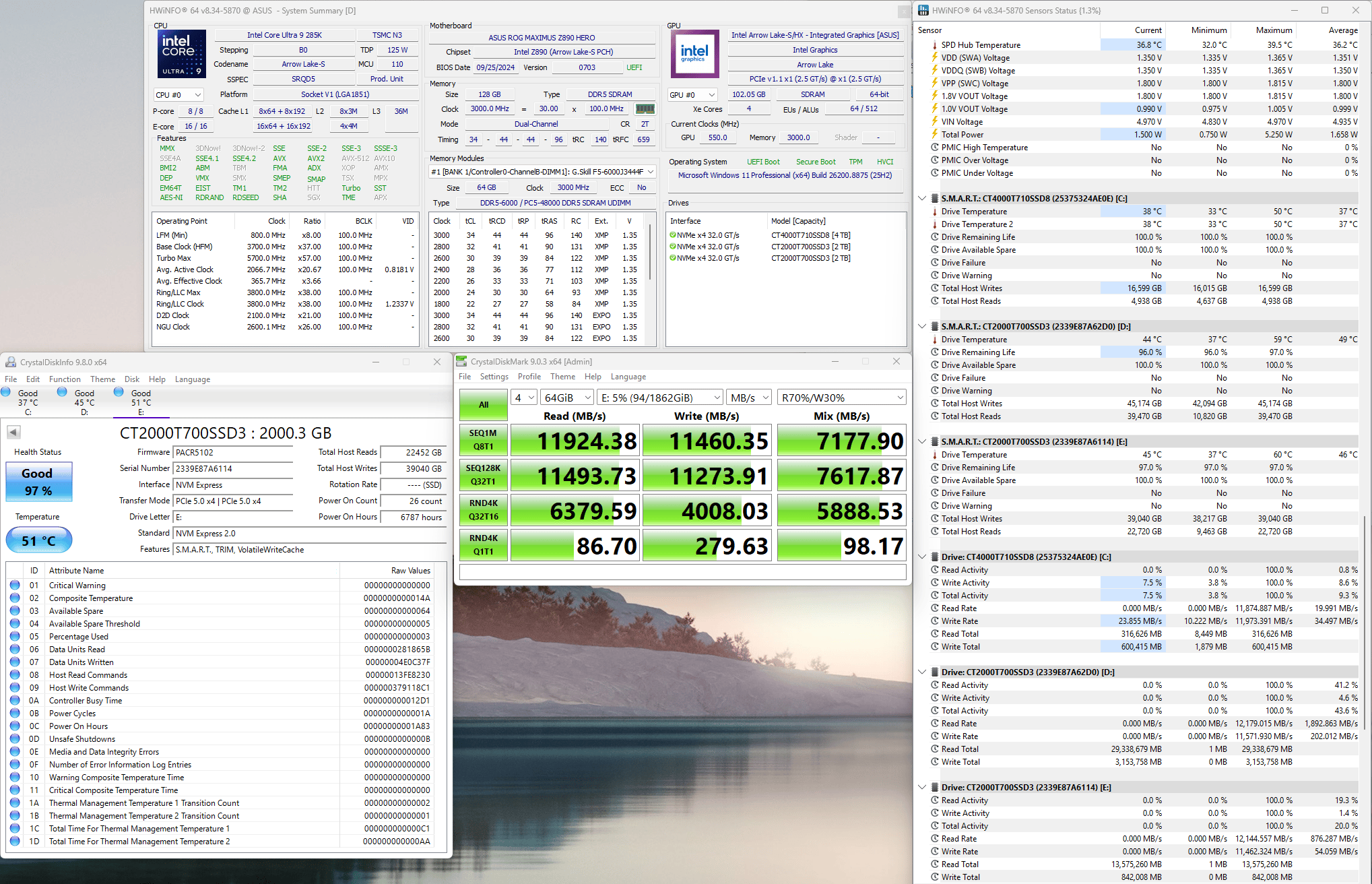Click the memory module chip icon next to 100.0 MHz
Screen dimensions: 1372x884
[645, 108]
